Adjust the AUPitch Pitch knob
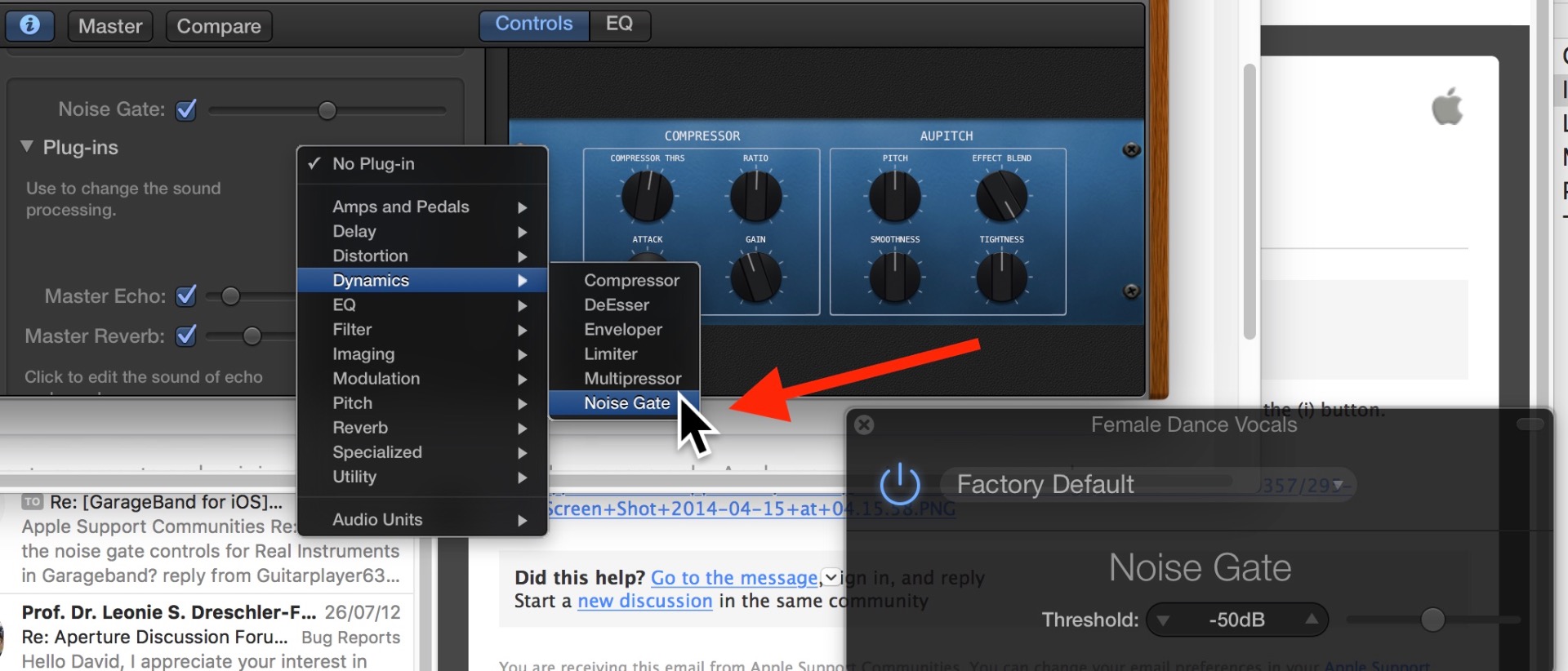 click(x=895, y=196)
